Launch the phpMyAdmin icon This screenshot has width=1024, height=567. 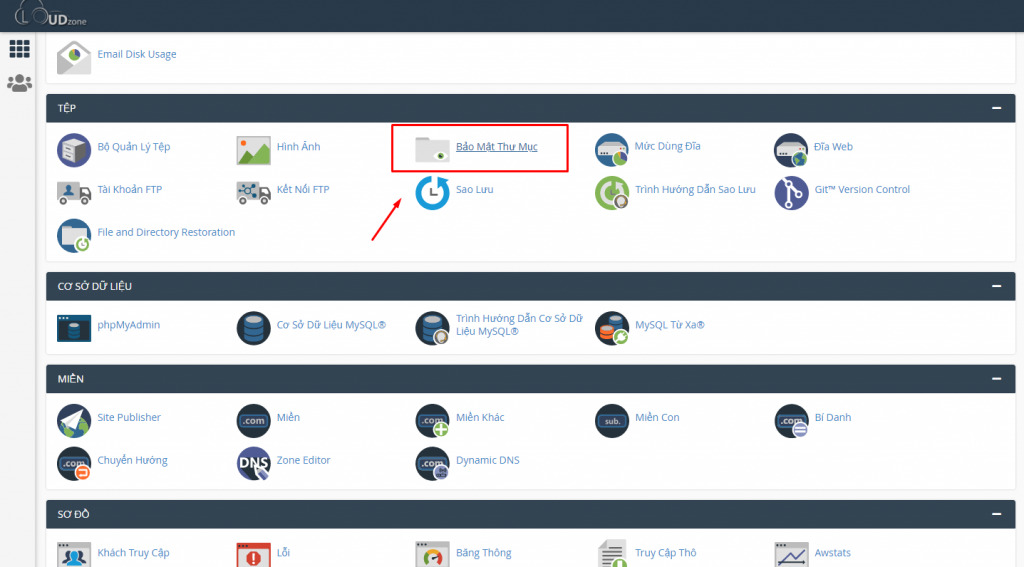click(x=74, y=328)
